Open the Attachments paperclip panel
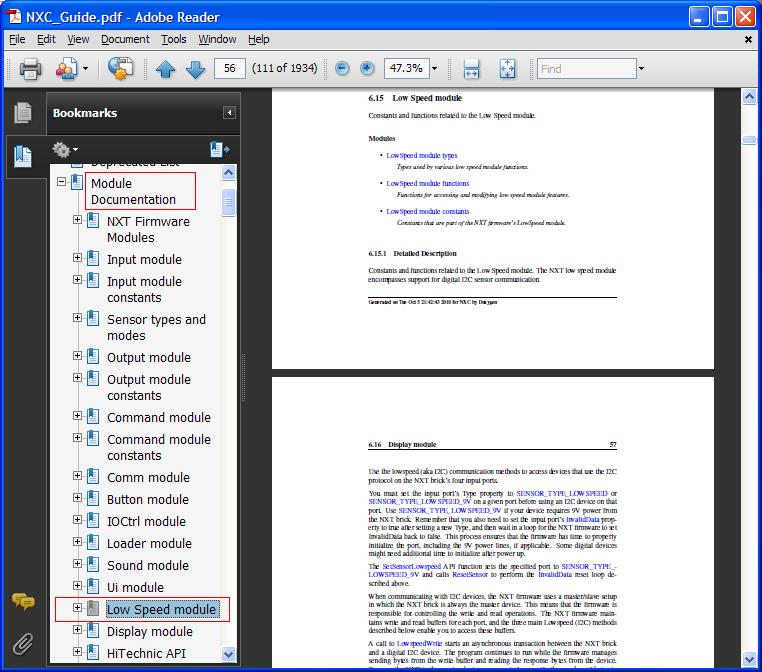This screenshot has width=762, height=672. point(23,641)
